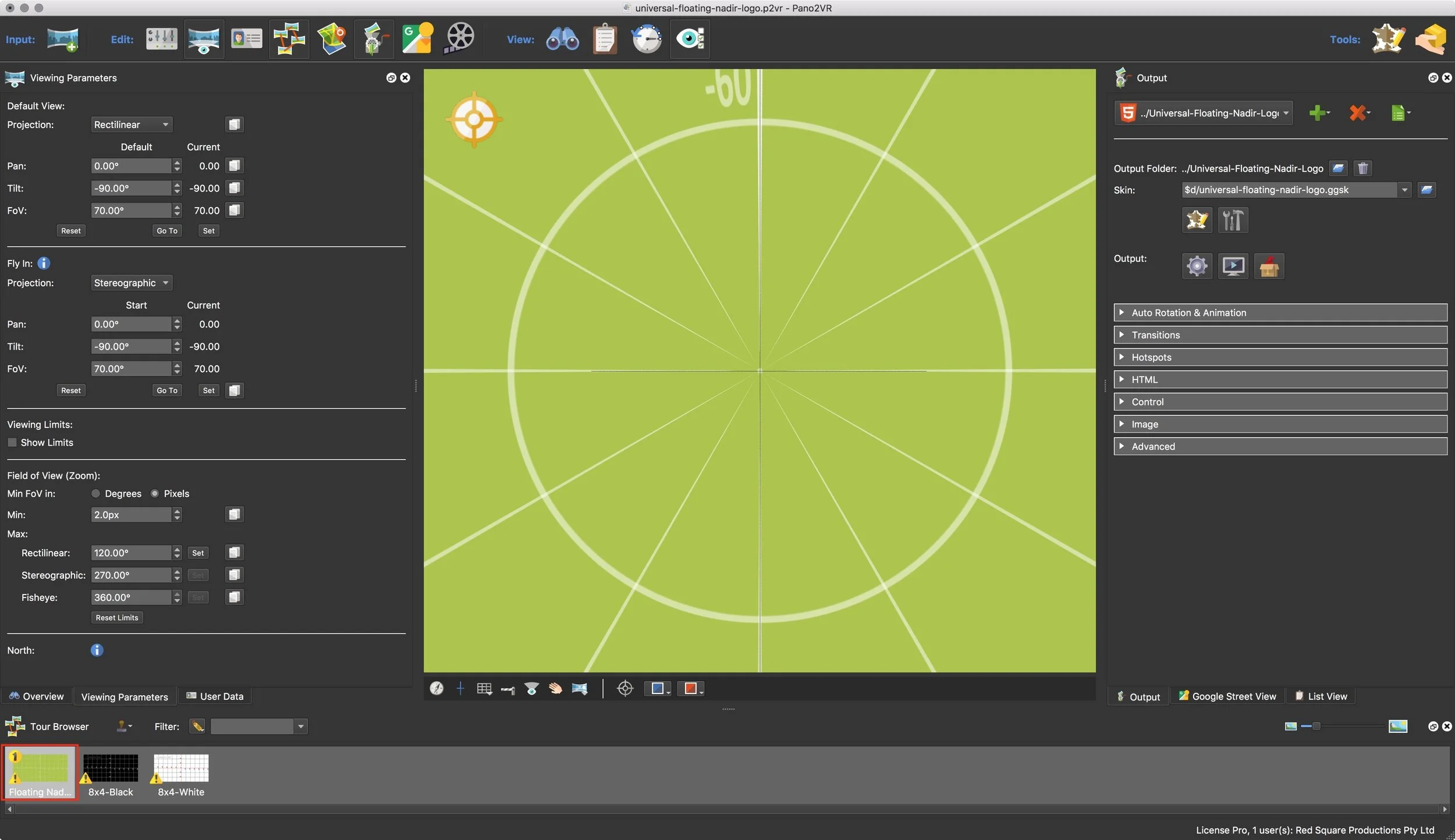The image size is (1455, 840).
Task: Edit skin with the Skin Editor button
Action: click(1197, 220)
